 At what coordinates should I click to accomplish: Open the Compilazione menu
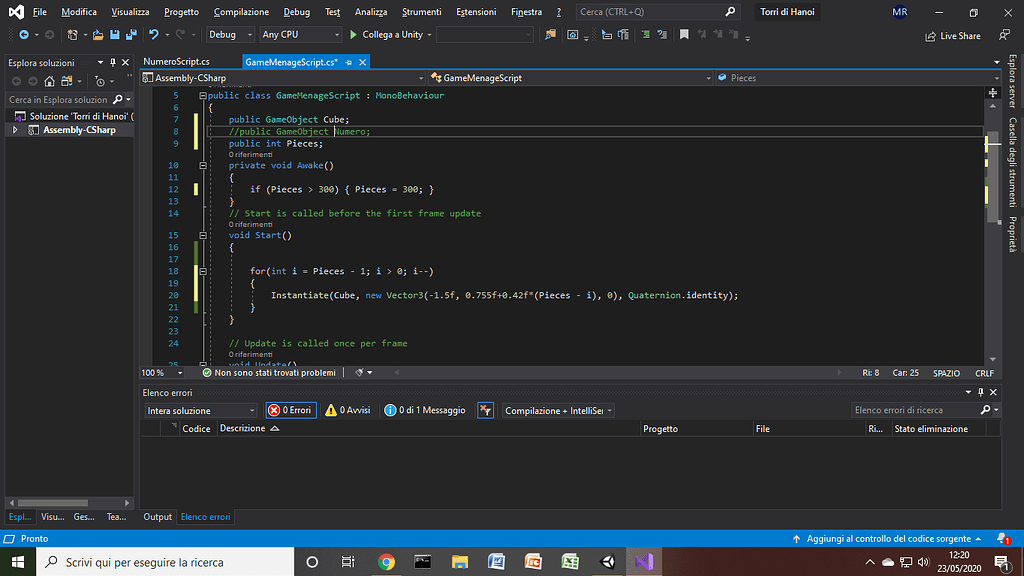point(241,12)
